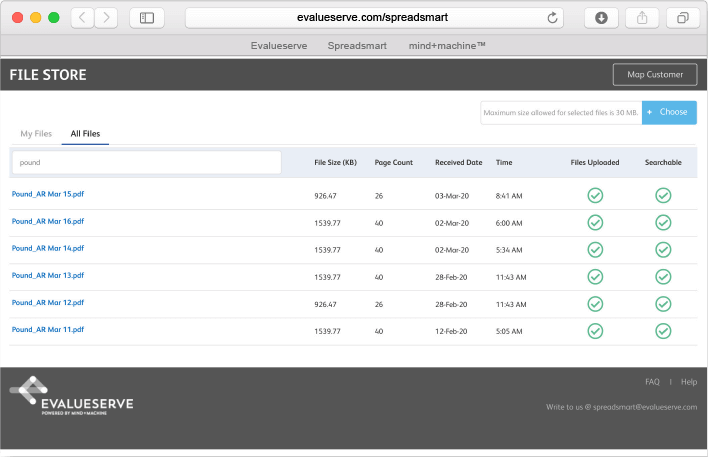708x457 pixels.
Task: Open the mind+machine bookmark
Action: click(x=447, y=46)
